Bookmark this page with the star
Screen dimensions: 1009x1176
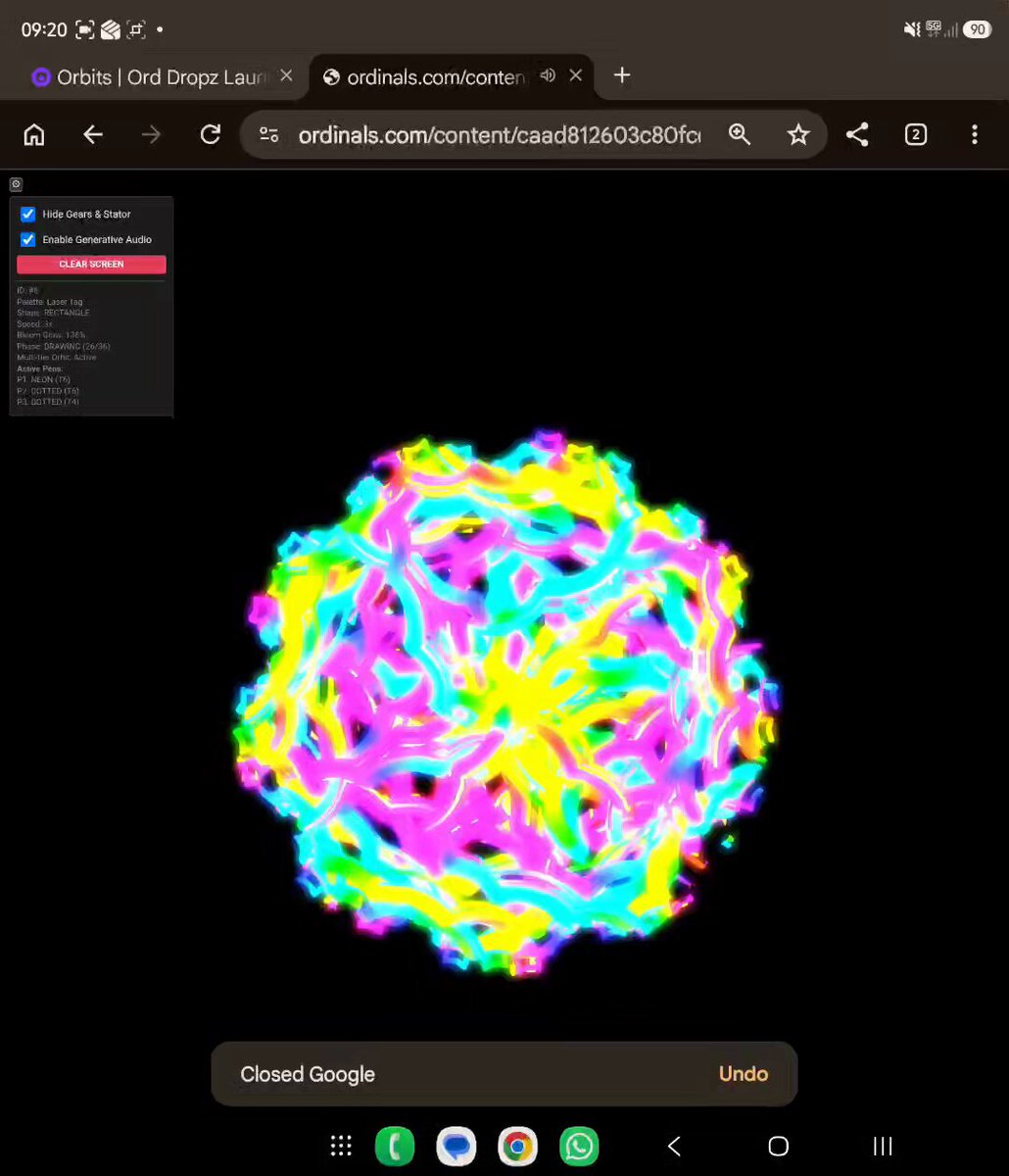pyautogui.click(x=798, y=135)
